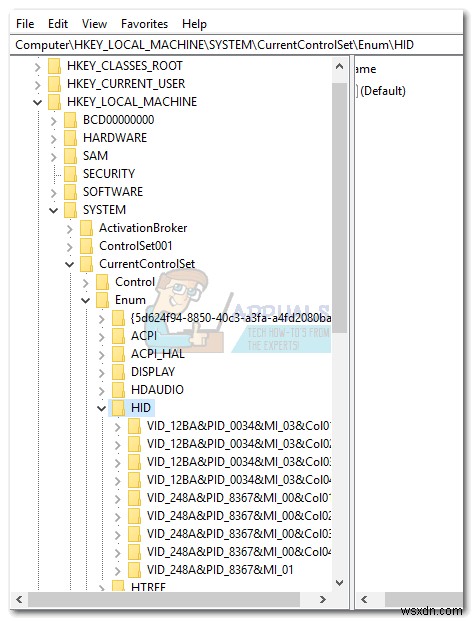Click the HID folder icon
This screenshot has height=621, width=474.
(x=118, y=408)
